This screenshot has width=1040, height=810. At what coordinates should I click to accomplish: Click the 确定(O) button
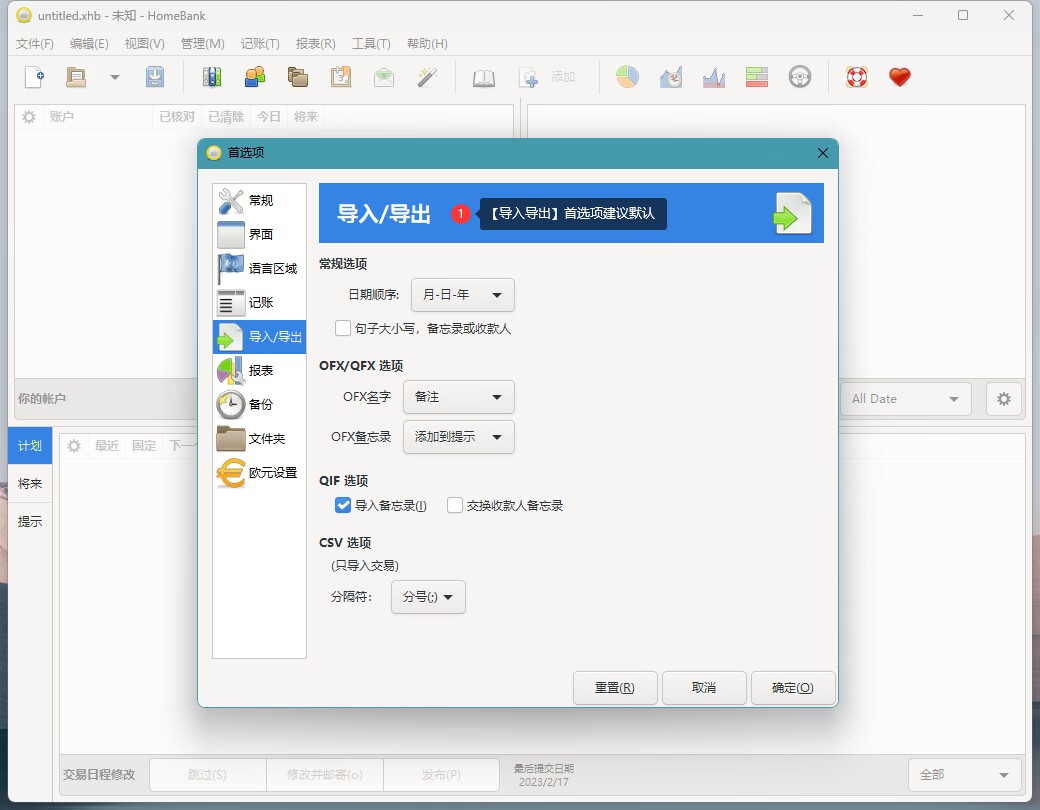793,688
